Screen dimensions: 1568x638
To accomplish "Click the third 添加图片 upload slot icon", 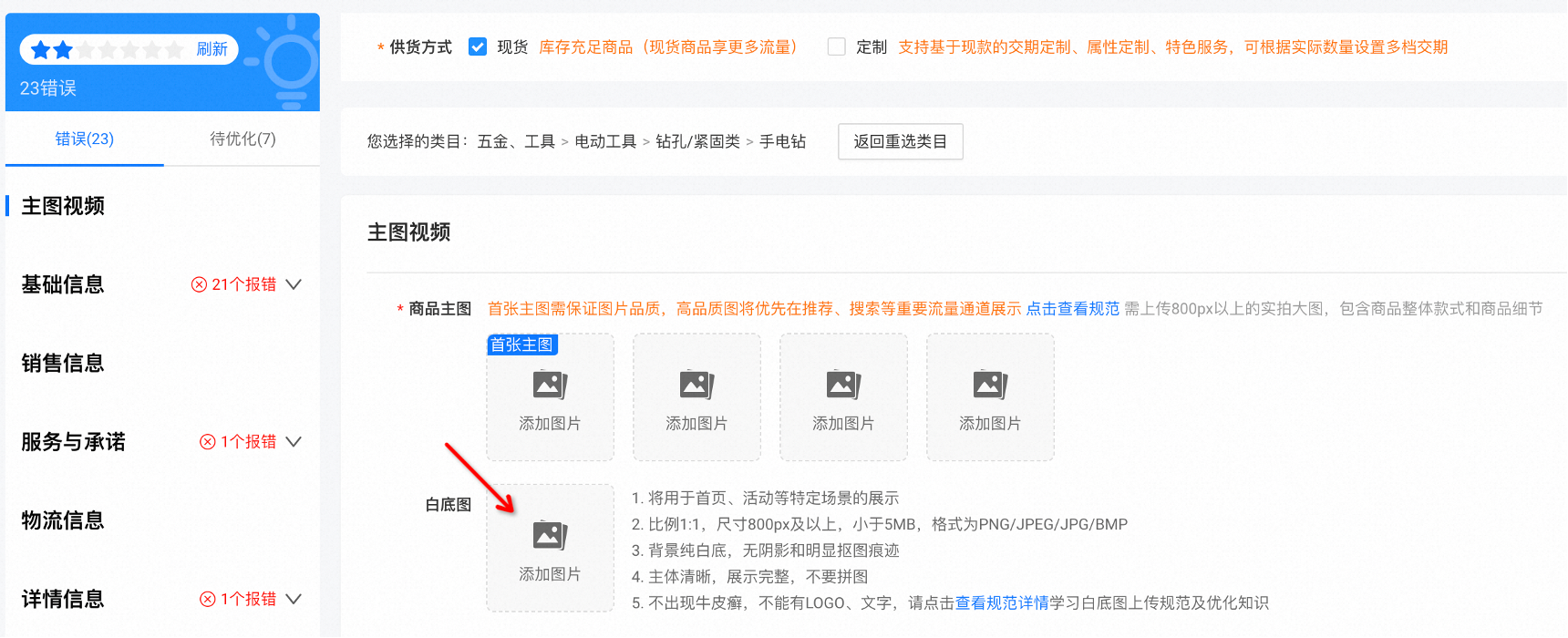I will pos(843,385).
